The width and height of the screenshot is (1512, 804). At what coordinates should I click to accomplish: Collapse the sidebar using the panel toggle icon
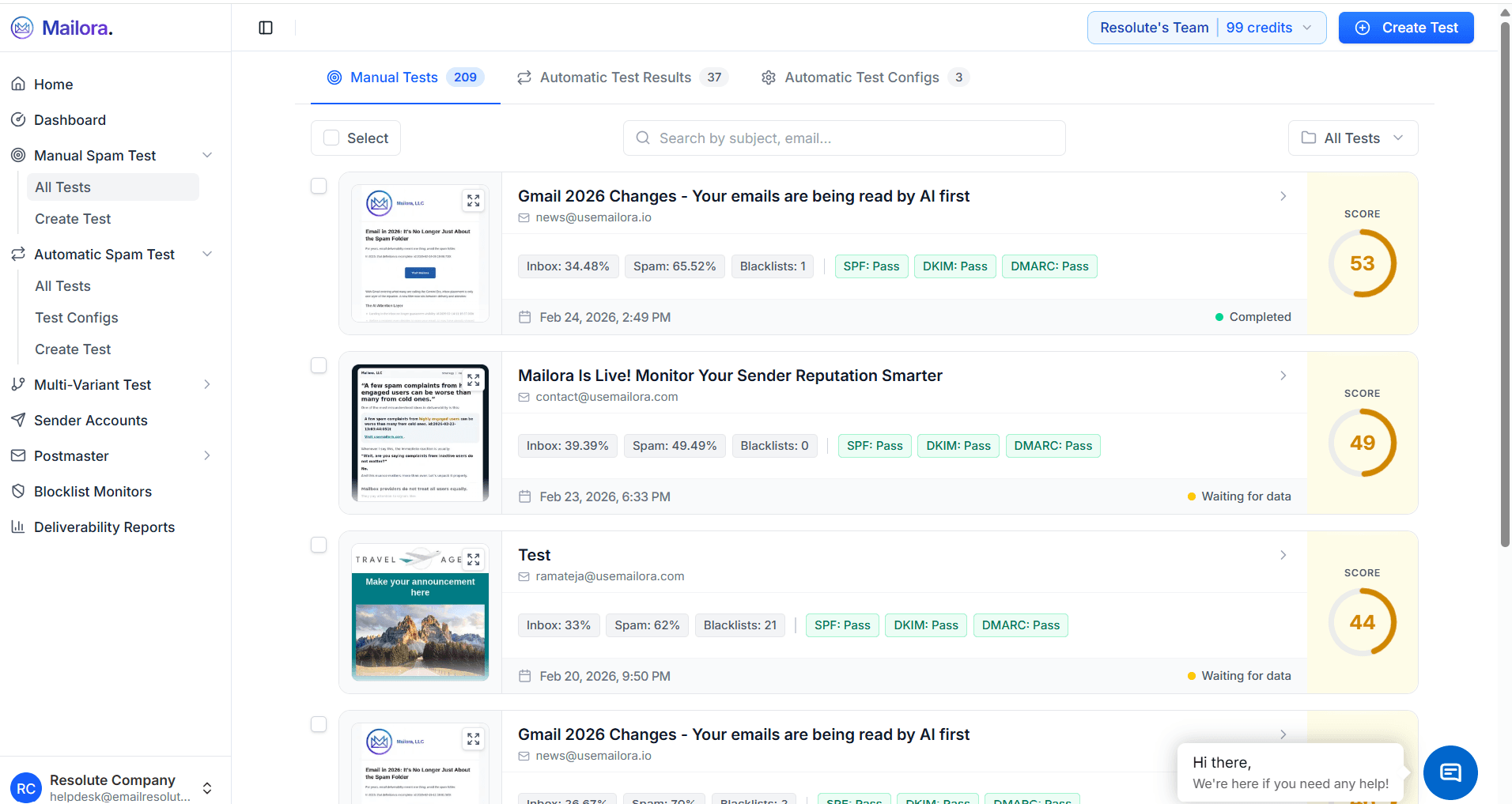[x=265, y=27]
